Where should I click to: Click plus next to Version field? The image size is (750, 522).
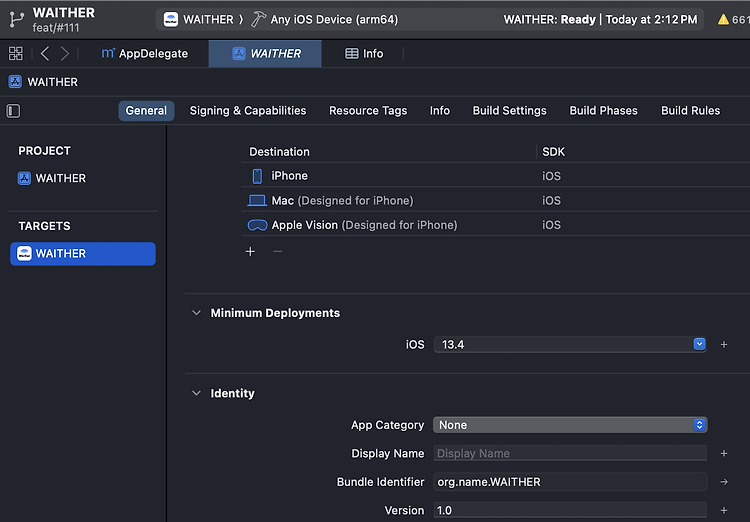724,511
